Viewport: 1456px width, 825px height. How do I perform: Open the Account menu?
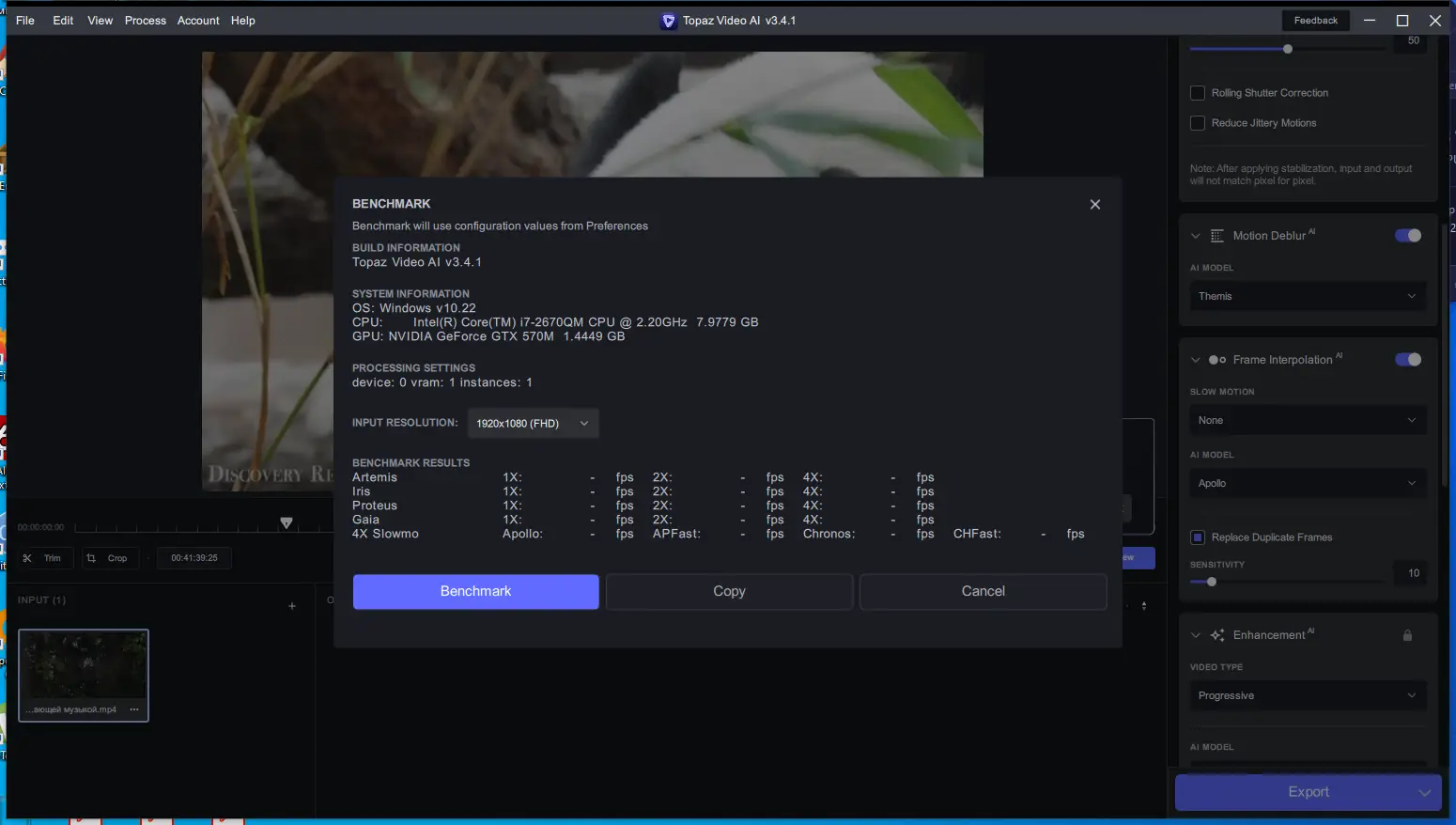click(198, 20)
